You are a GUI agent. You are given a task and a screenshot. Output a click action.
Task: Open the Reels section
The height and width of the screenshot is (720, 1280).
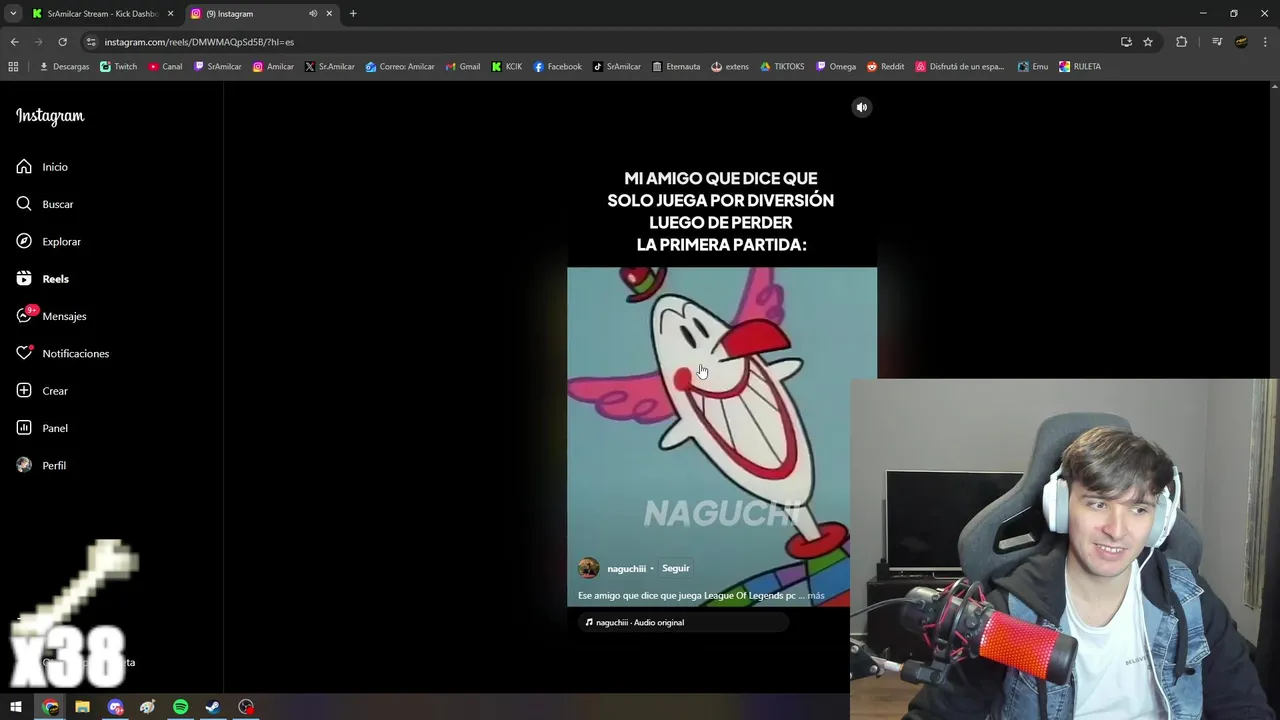coord(42,279)
